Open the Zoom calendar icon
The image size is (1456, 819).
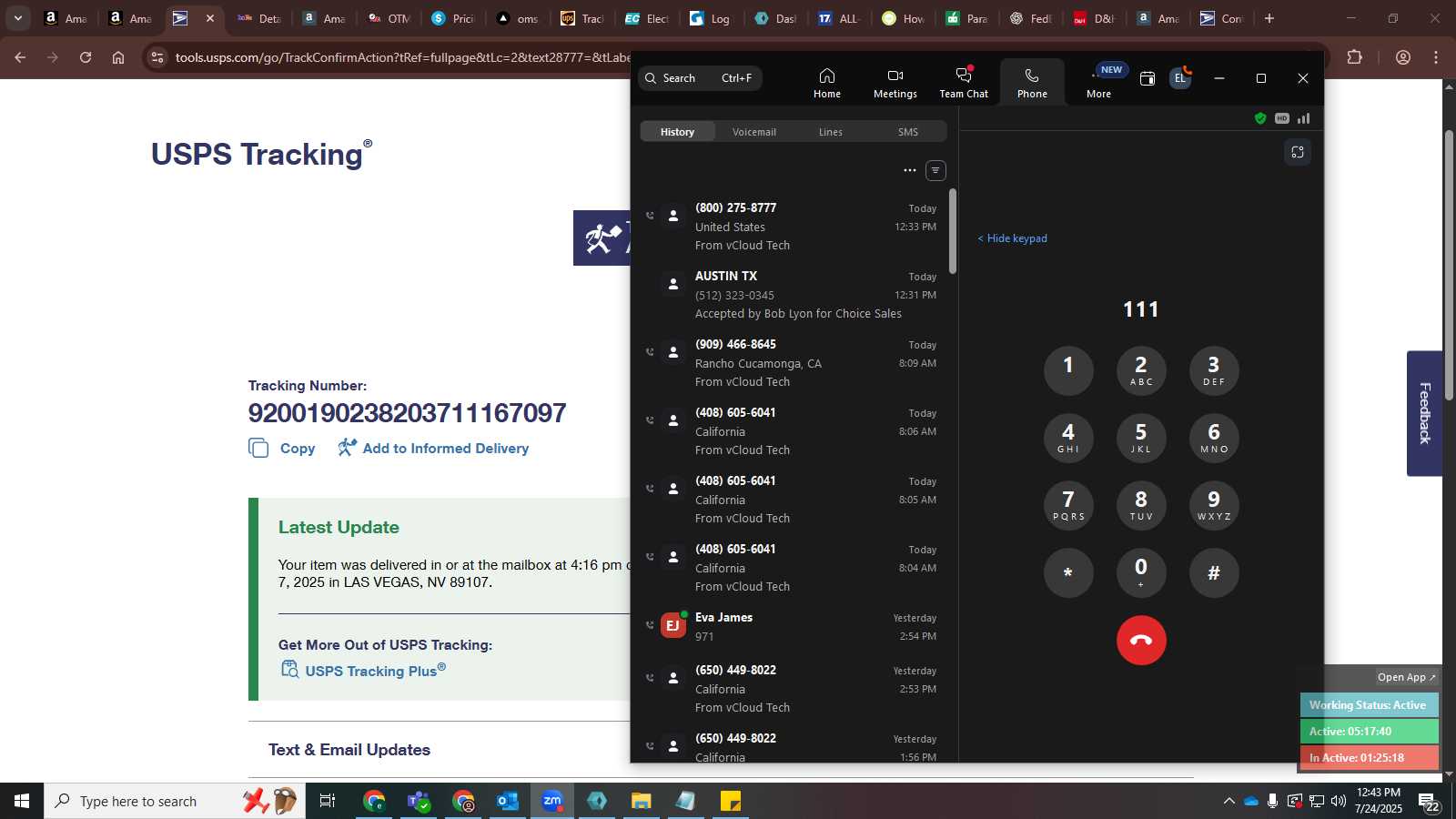[x=1148, y=79]
